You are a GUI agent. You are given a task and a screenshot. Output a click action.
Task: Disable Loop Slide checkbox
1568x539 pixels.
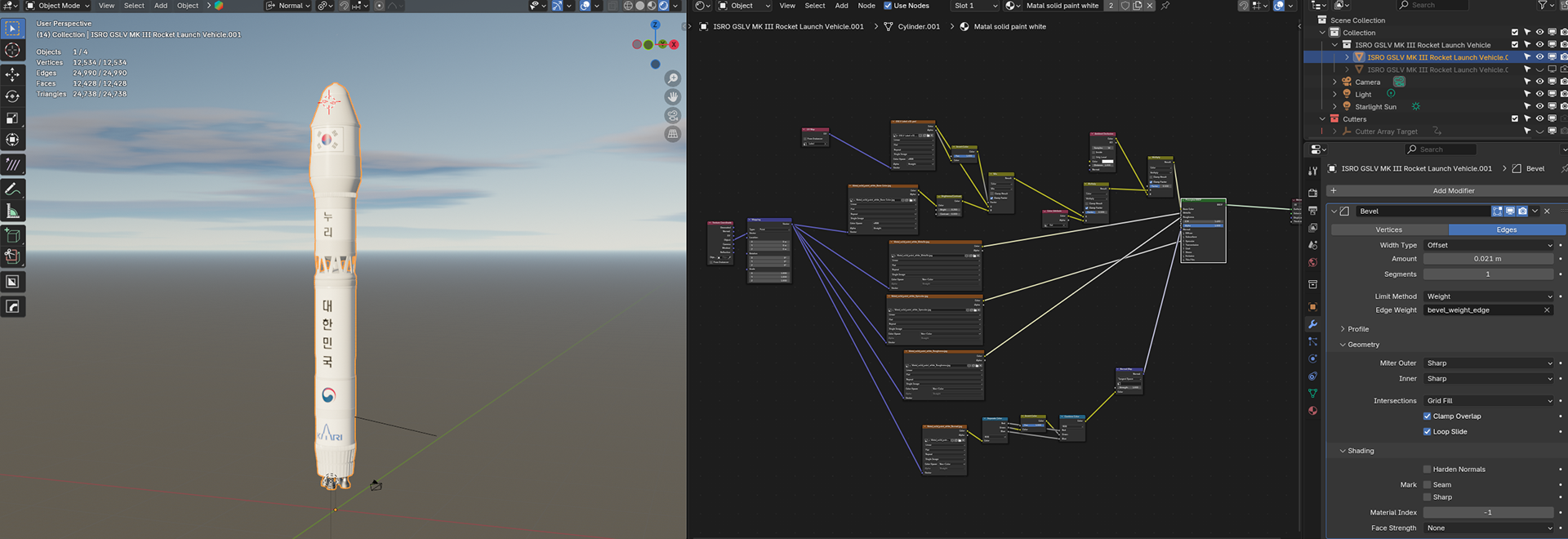tap(1427, 432)
